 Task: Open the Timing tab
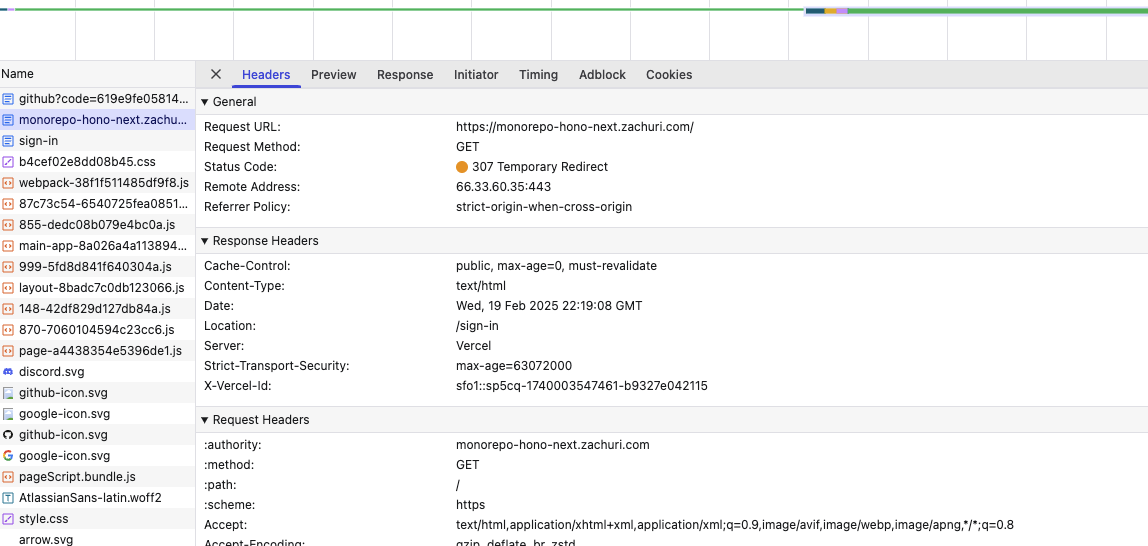click(x=538, y=75)
